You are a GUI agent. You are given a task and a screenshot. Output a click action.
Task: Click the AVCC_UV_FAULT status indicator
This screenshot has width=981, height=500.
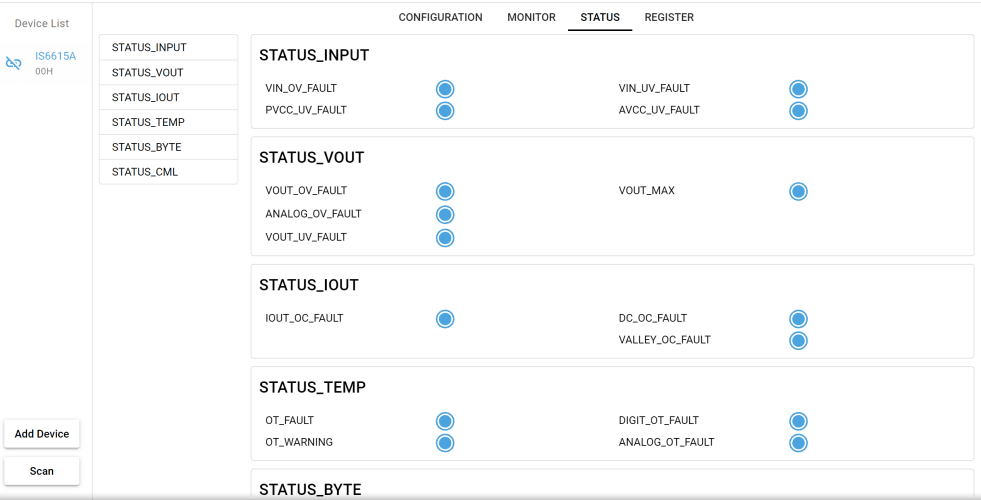click(x=798, y=111)
